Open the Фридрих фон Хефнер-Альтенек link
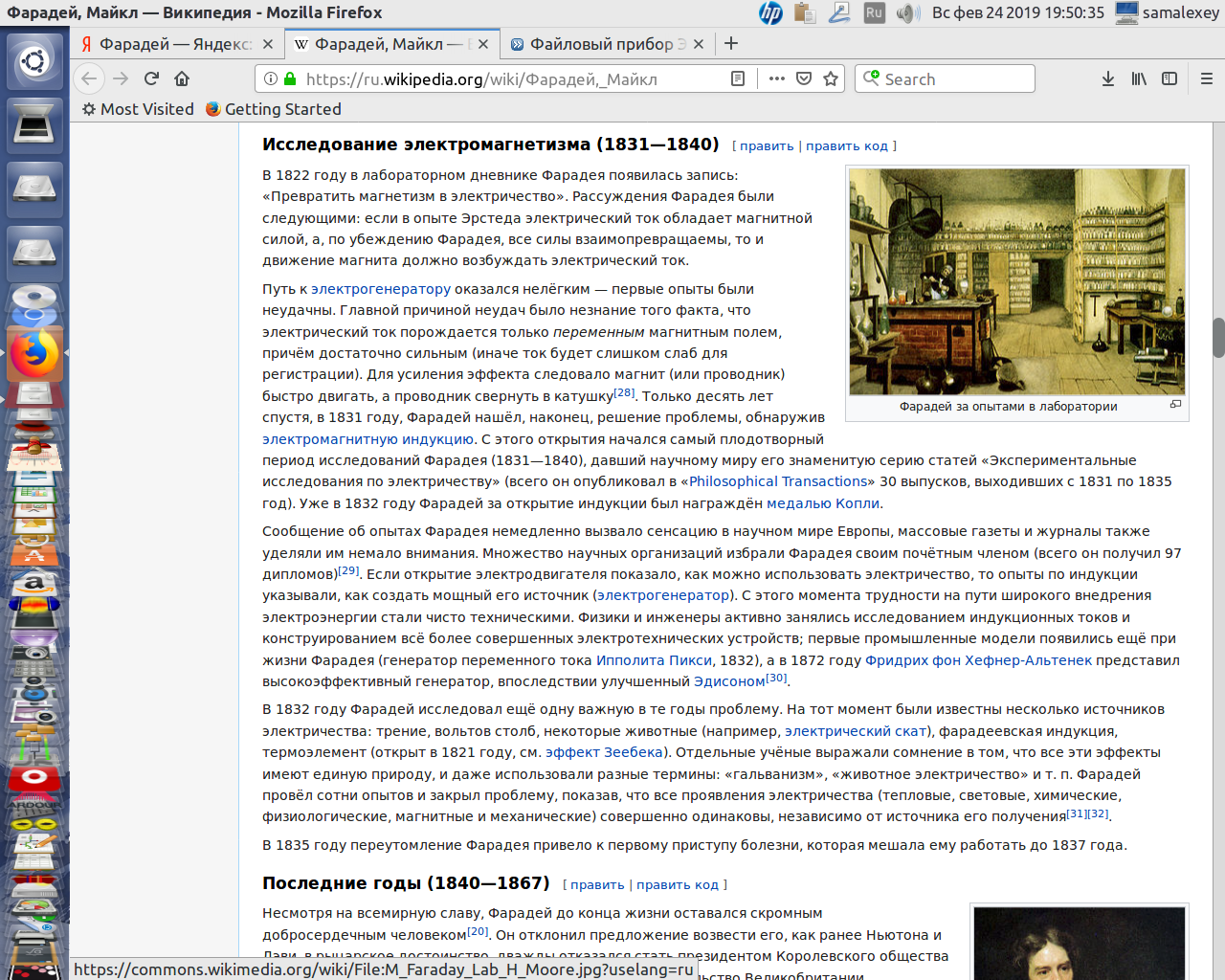 (978, 660)
